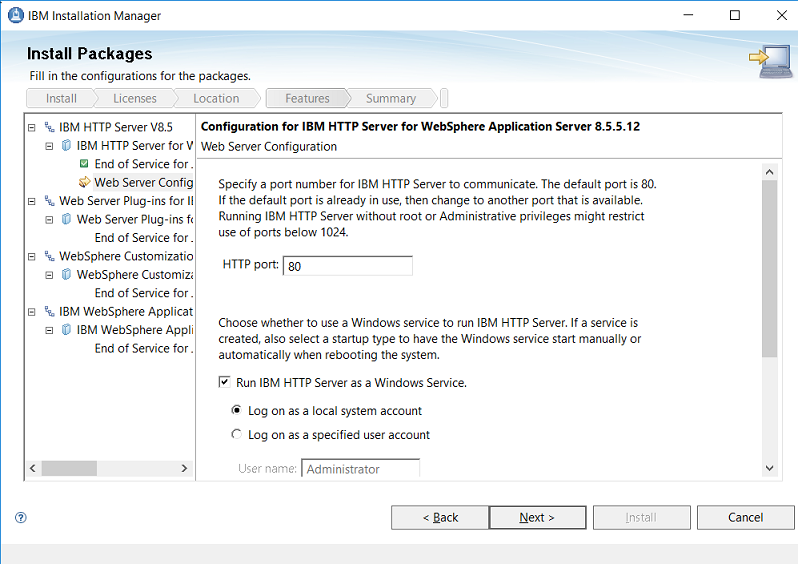Collapse WebSphere Customization child package node

[49, 275]
